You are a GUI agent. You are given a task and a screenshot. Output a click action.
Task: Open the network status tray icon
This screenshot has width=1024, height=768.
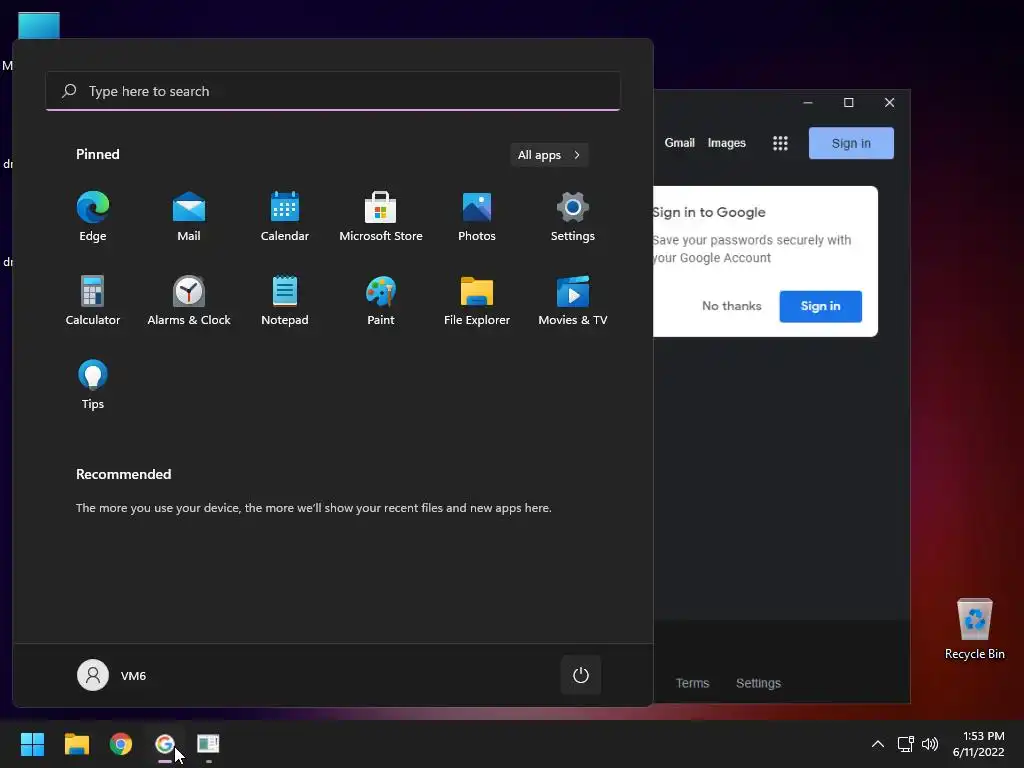pos(905,744)
